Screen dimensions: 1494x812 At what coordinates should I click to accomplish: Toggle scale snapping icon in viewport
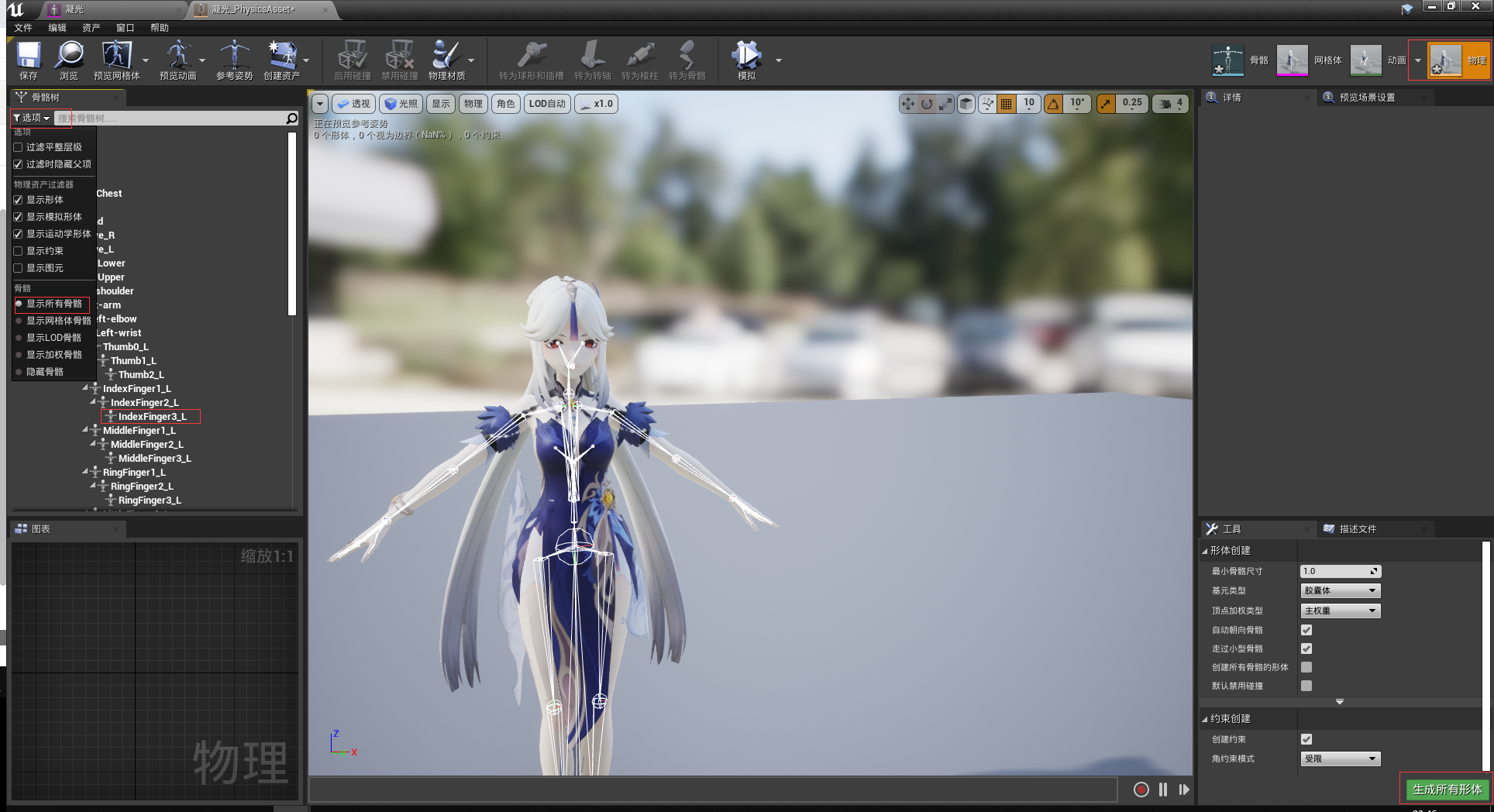coord(1106,104)
